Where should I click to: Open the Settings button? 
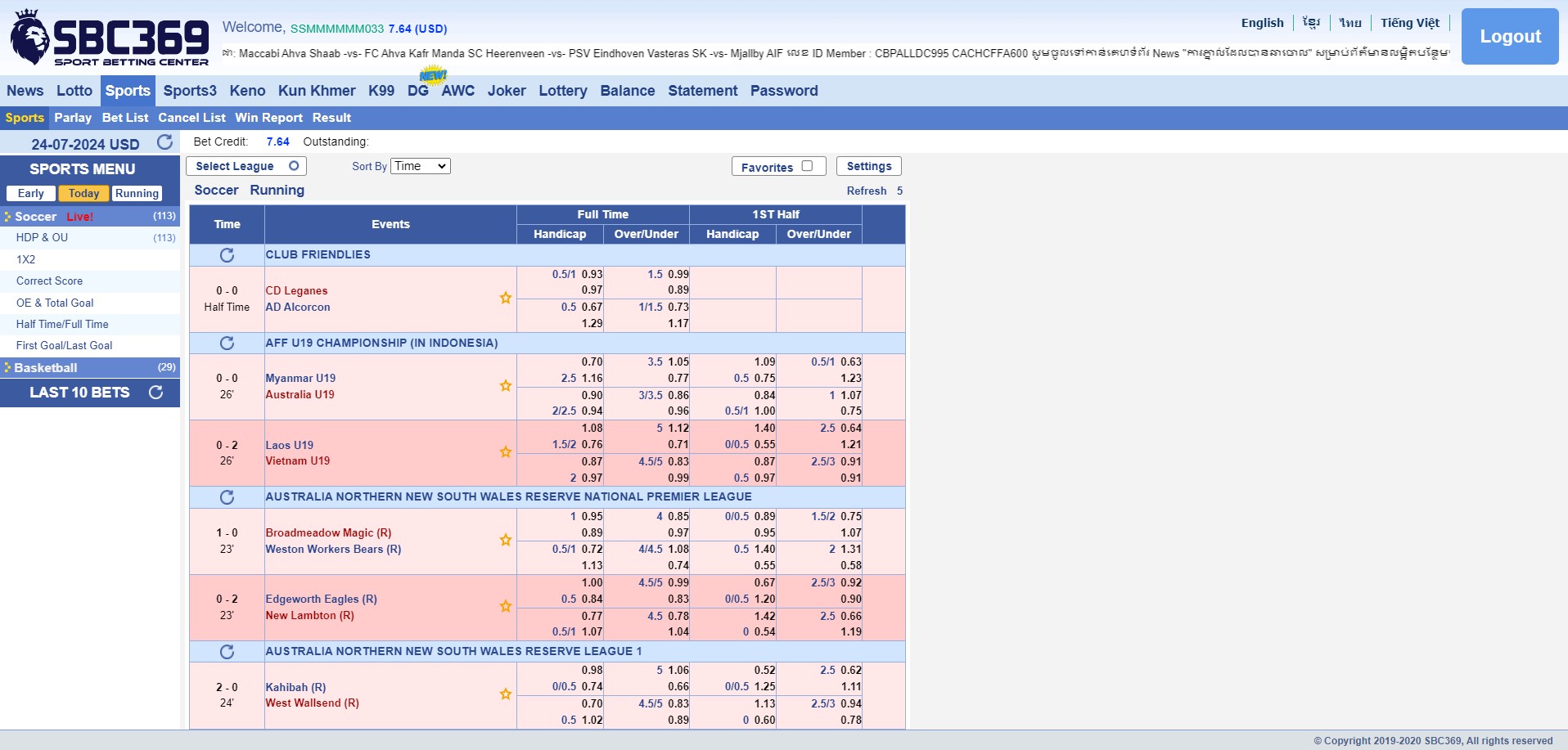click(x=868, y=166)
